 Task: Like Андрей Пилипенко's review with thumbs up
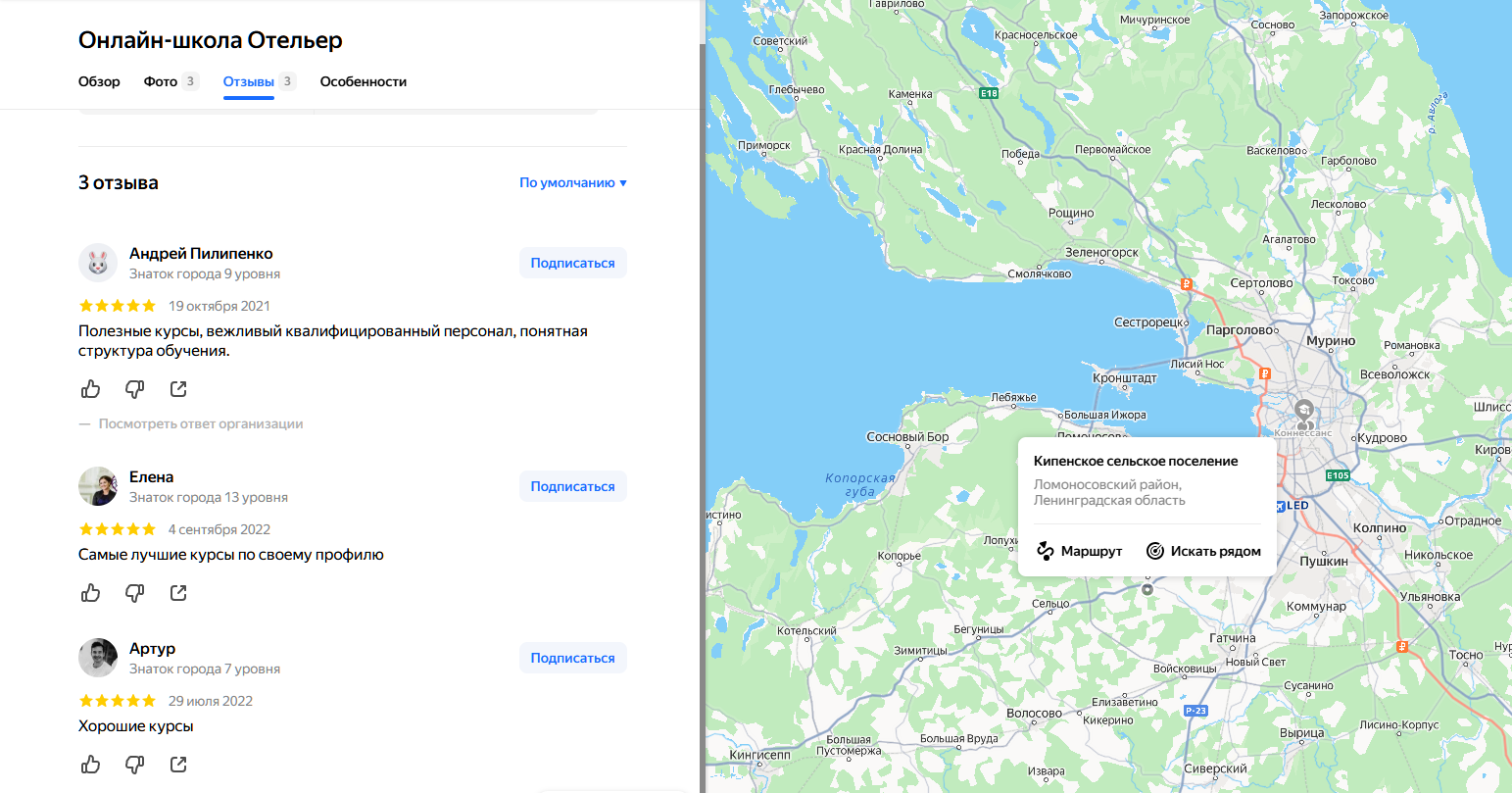coord(91,389)
